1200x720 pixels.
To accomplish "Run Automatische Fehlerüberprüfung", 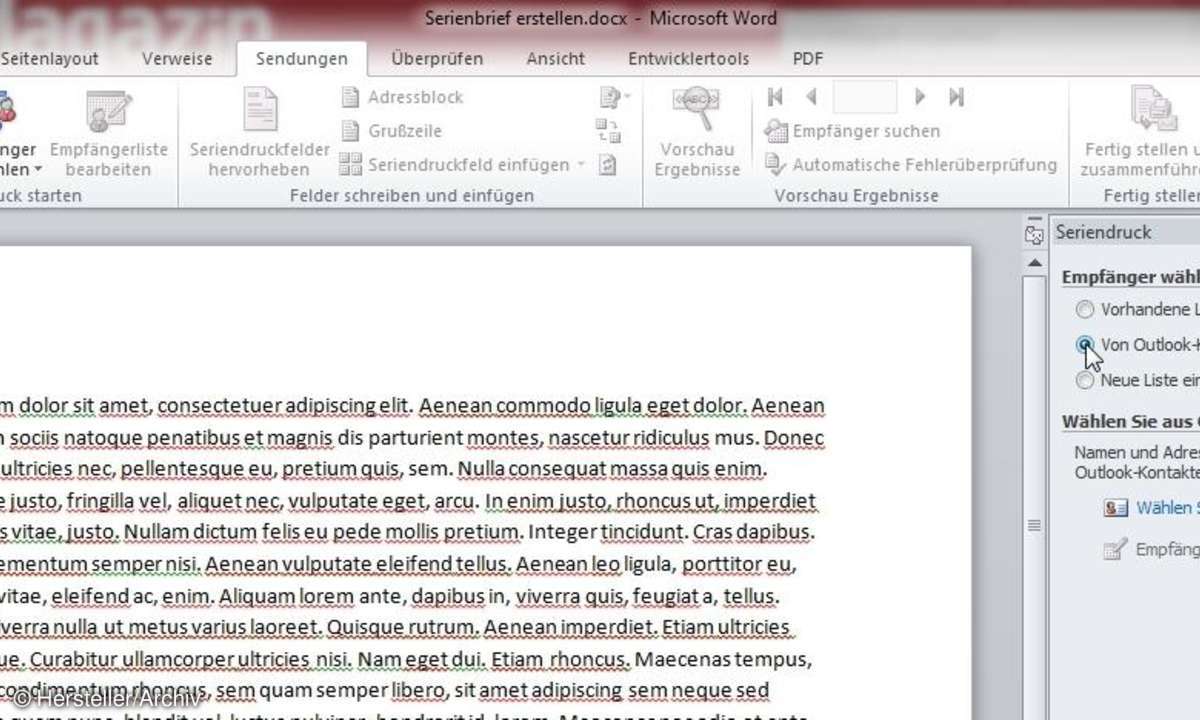I will click(911, 165).
